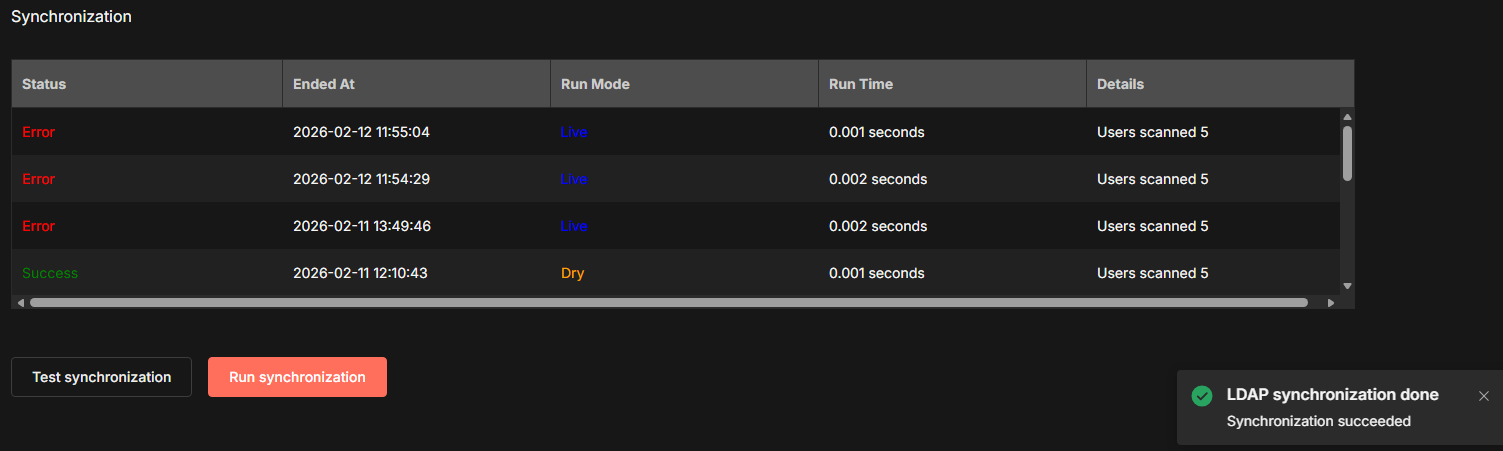Click the Run Mode column header
This screenshot has height=451, width=1503.
595,84
